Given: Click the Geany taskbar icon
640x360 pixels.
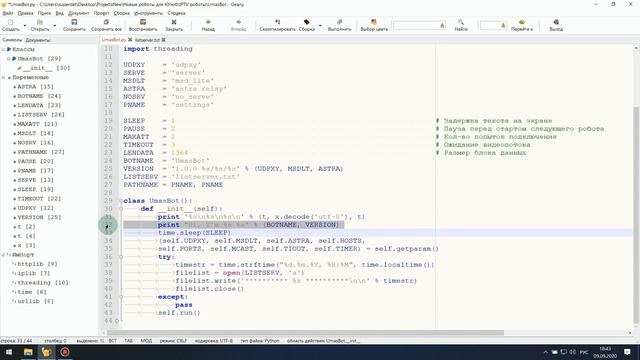Looking at the screenshot, I should pyautogui.click(x=46, y=352).
